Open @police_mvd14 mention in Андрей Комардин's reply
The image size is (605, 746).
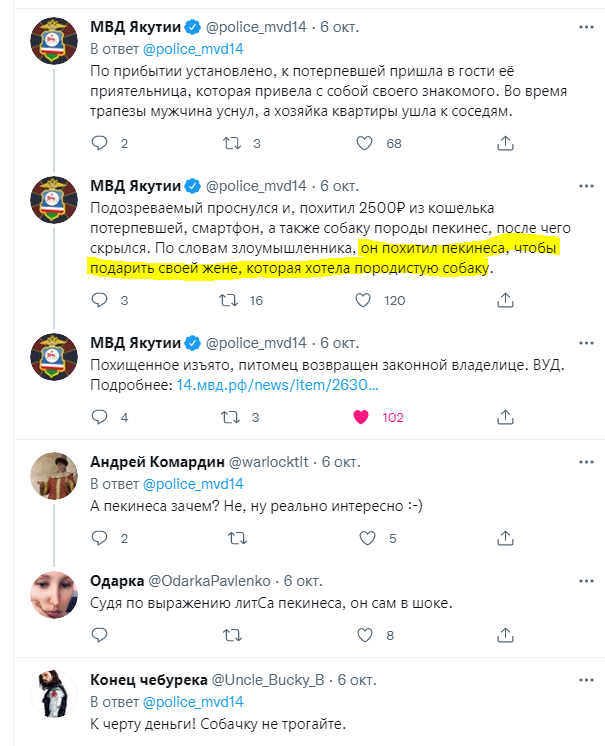click(194, 484)
